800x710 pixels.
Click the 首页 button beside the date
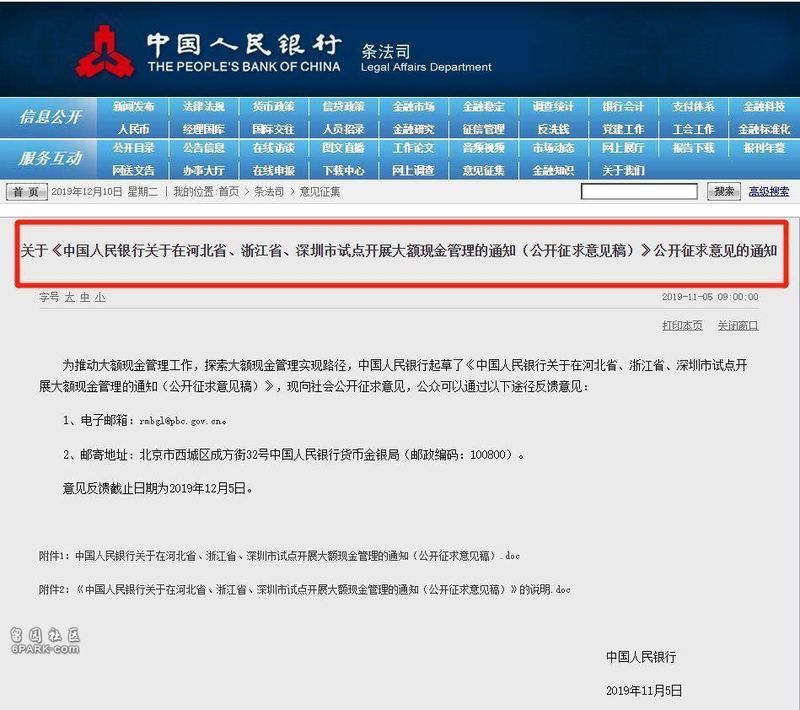click(x=27, y=192)
